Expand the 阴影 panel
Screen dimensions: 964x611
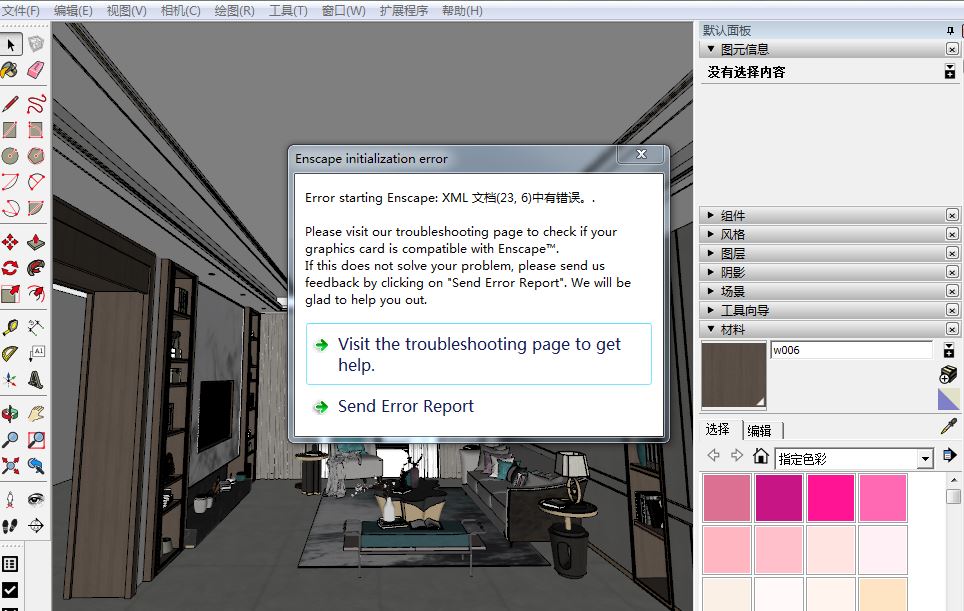pyautogui.click(x=732, y=273)
